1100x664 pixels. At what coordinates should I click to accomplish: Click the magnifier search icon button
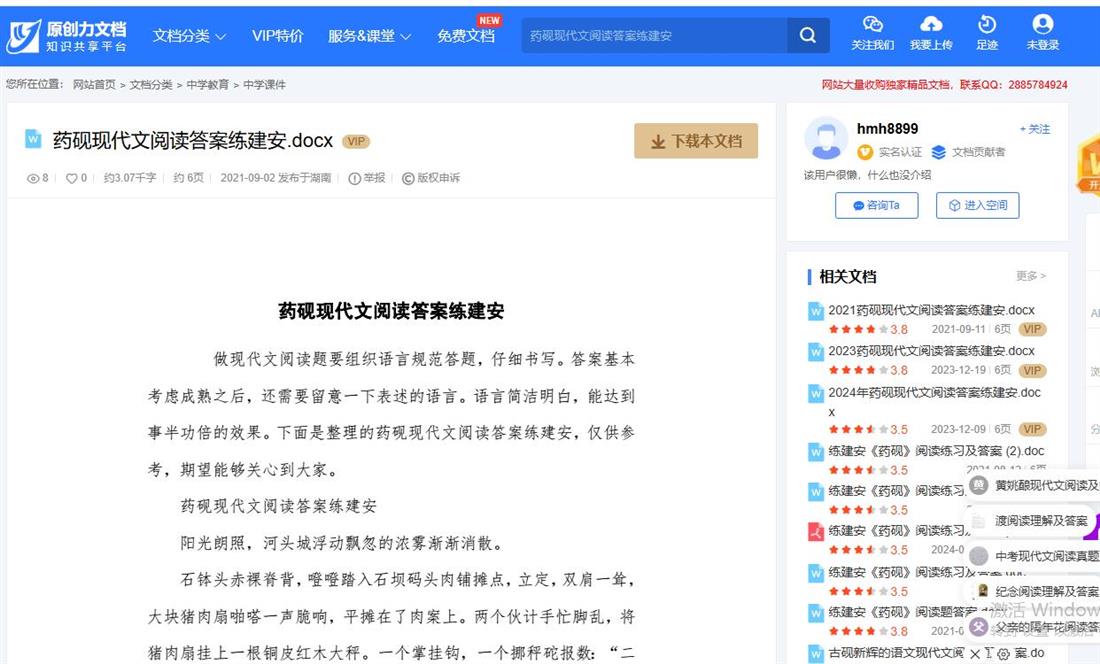[x=807, y=35]
